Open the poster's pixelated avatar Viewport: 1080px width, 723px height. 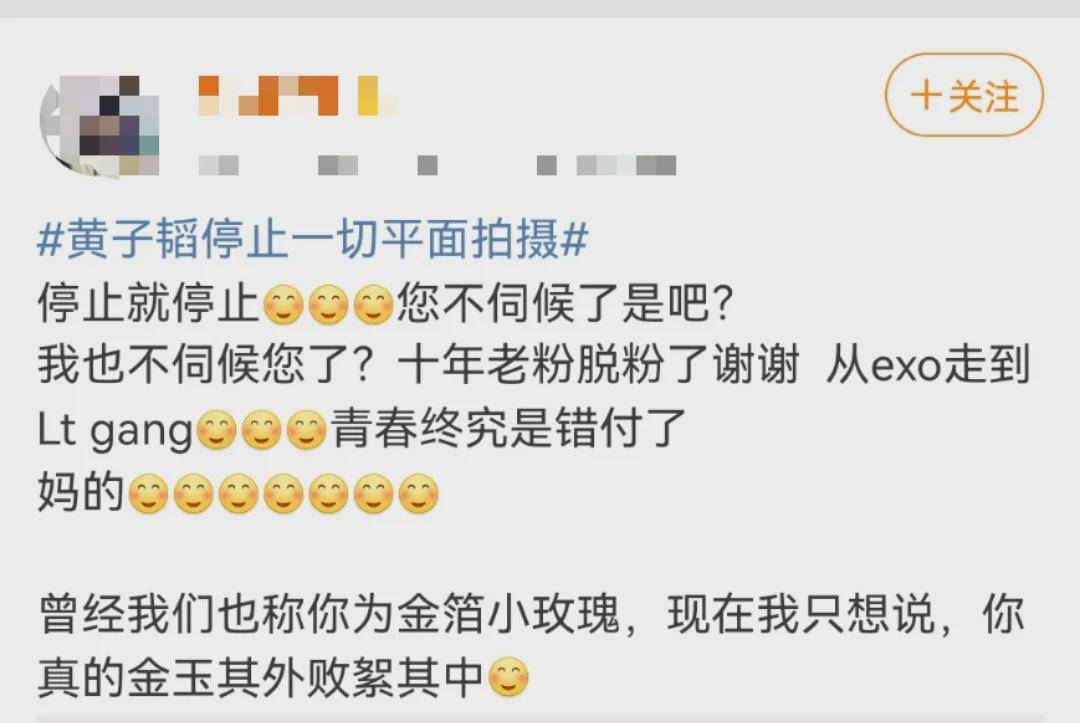pyautogui.click(x=100, y=125)
